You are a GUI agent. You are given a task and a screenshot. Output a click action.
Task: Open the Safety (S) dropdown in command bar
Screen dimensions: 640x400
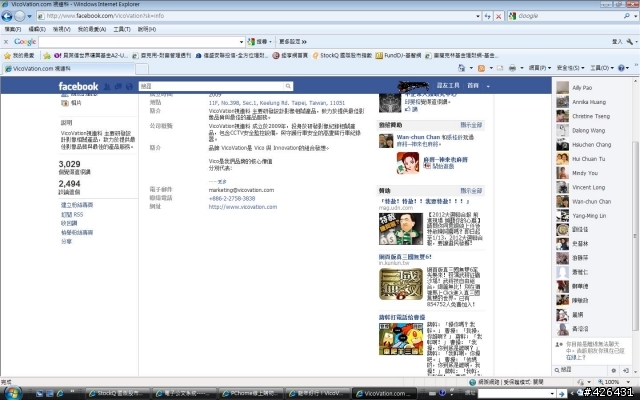pos(570,68)
